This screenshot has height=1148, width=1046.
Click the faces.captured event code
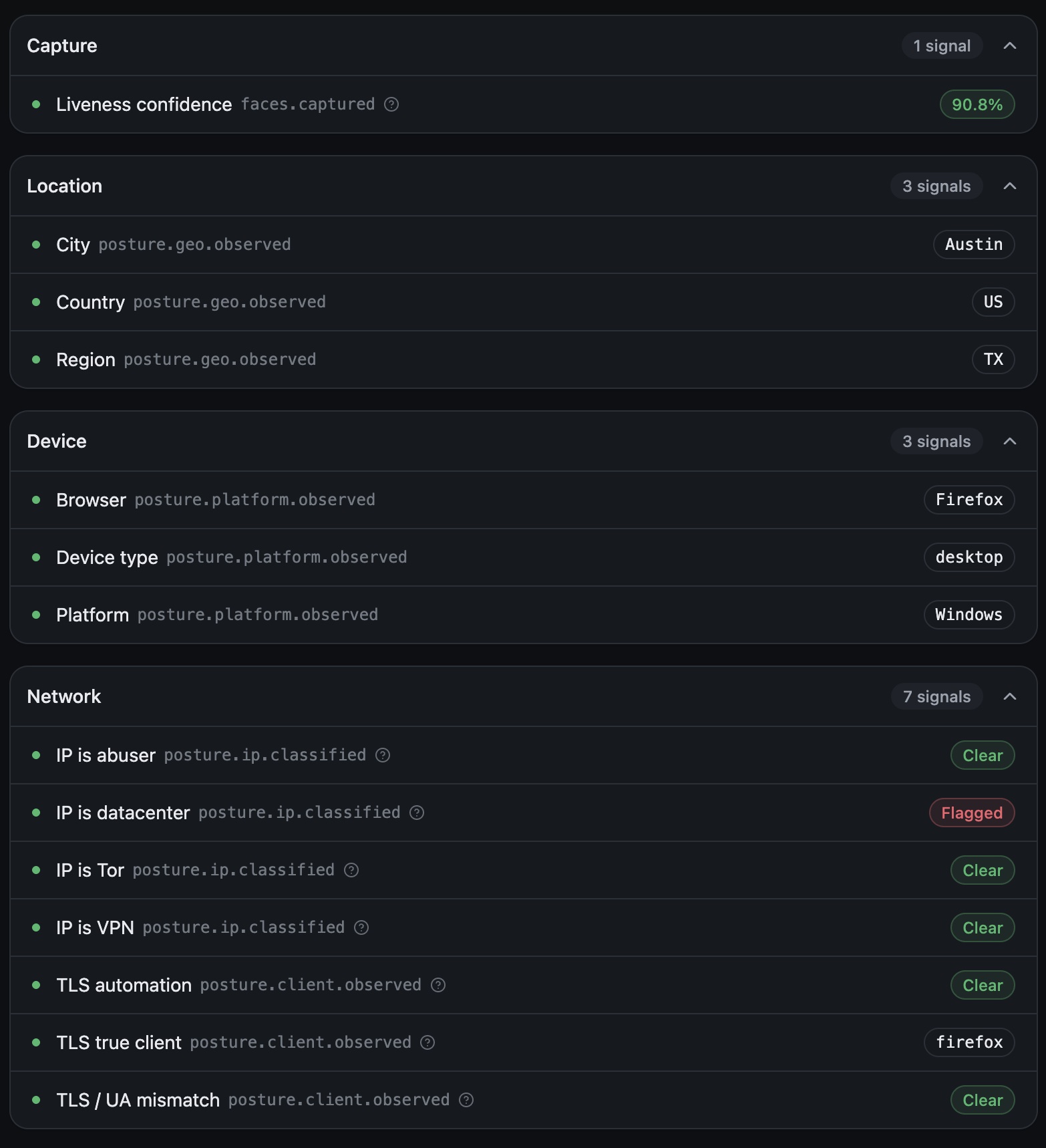click(x=308, y=104)
